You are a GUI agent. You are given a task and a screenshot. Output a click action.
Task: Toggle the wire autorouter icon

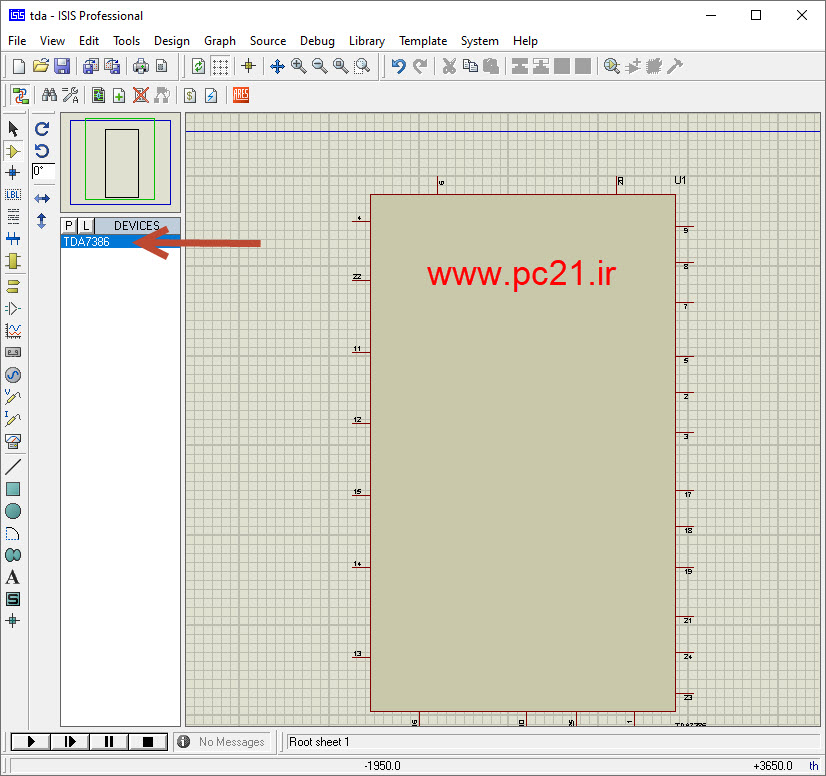[21, 96]
